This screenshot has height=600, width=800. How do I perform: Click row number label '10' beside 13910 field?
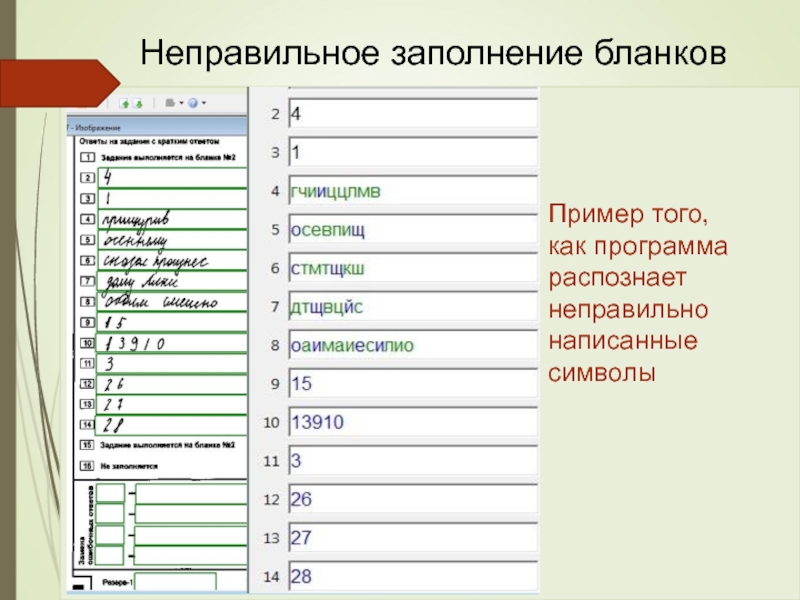[x=271, y=422]
